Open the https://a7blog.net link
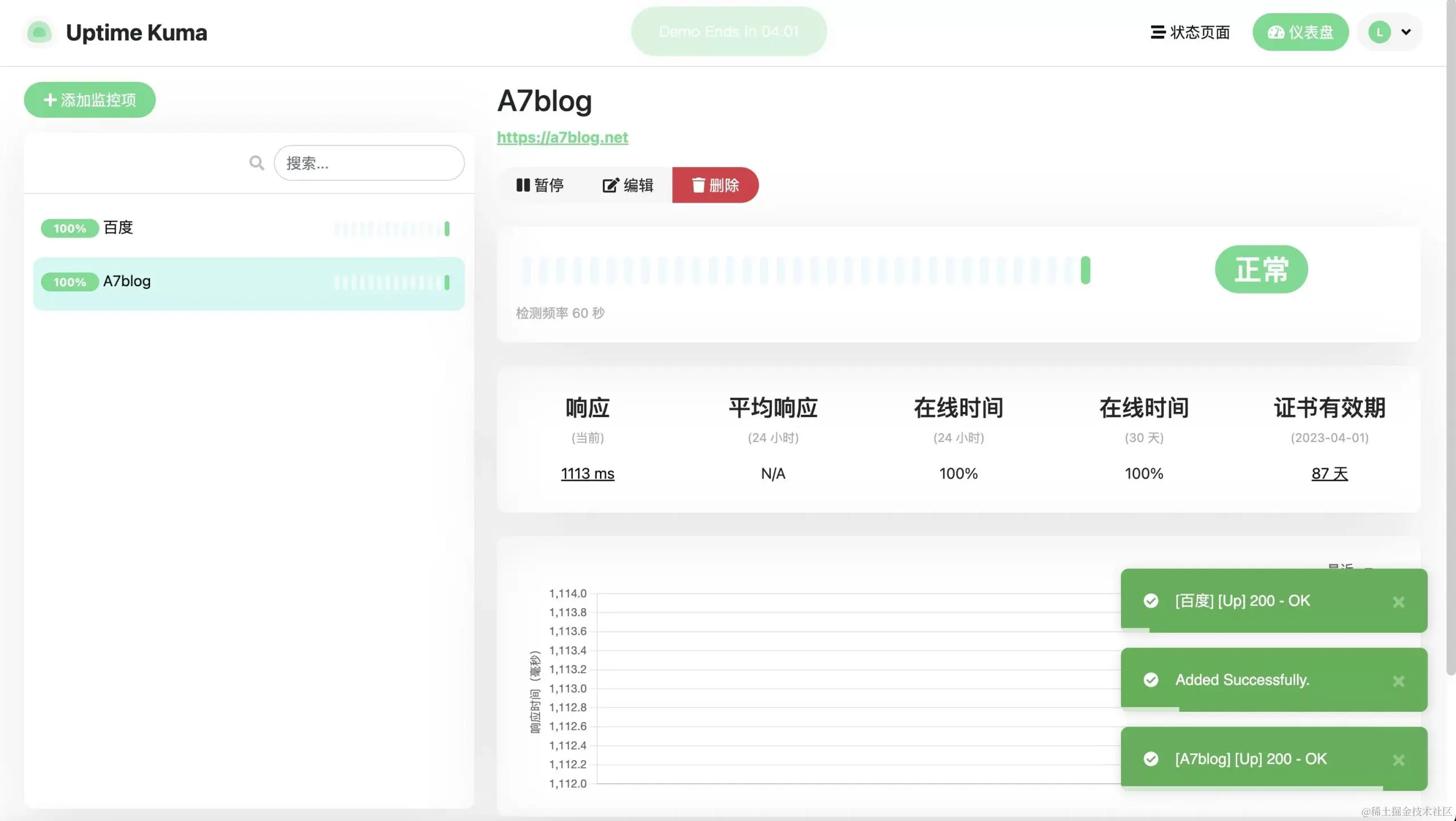This screenshot has height=821, width=1456. tap(562, 137)
